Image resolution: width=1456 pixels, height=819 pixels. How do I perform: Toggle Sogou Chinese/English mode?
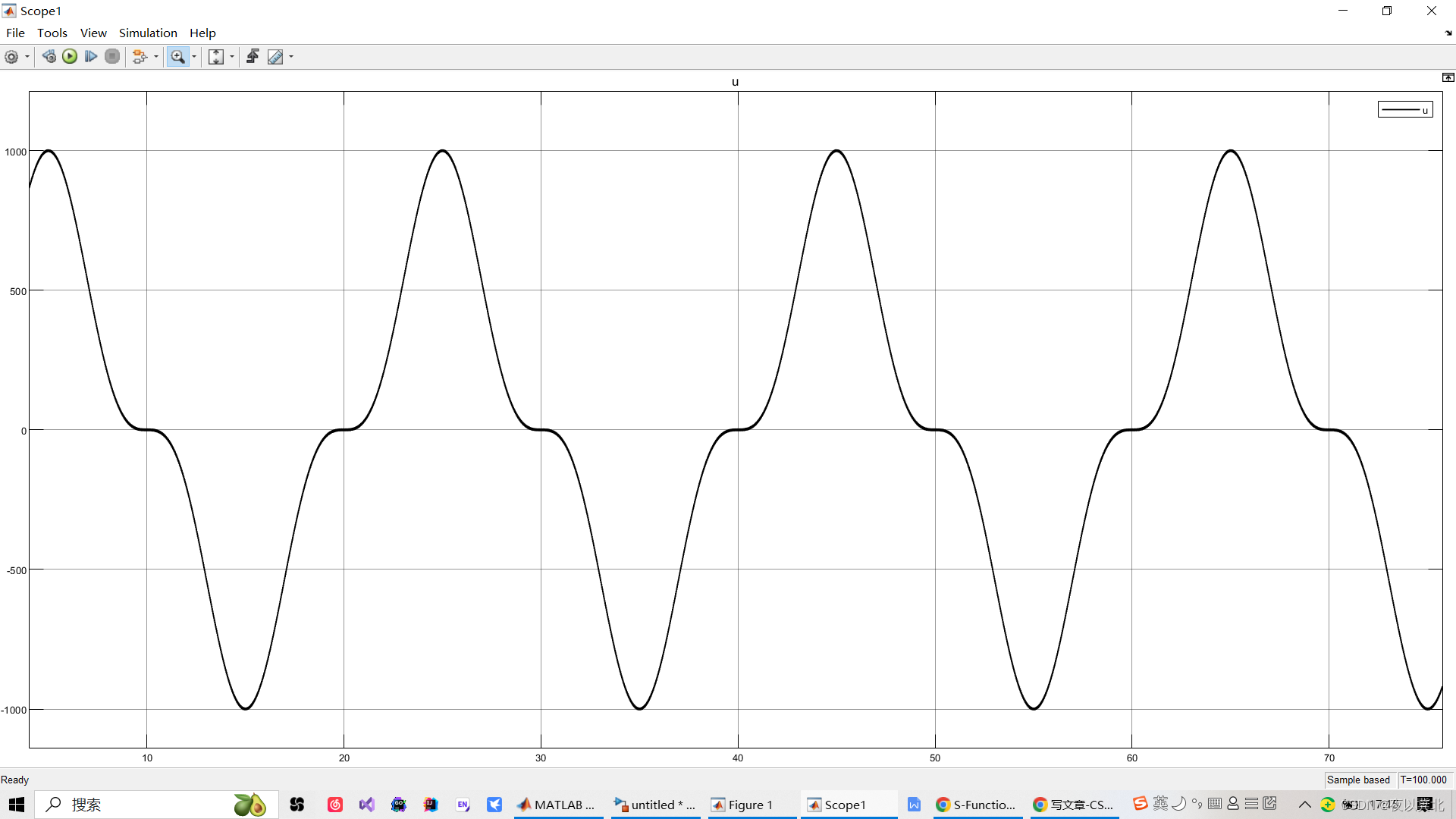tap(1160, 803)
